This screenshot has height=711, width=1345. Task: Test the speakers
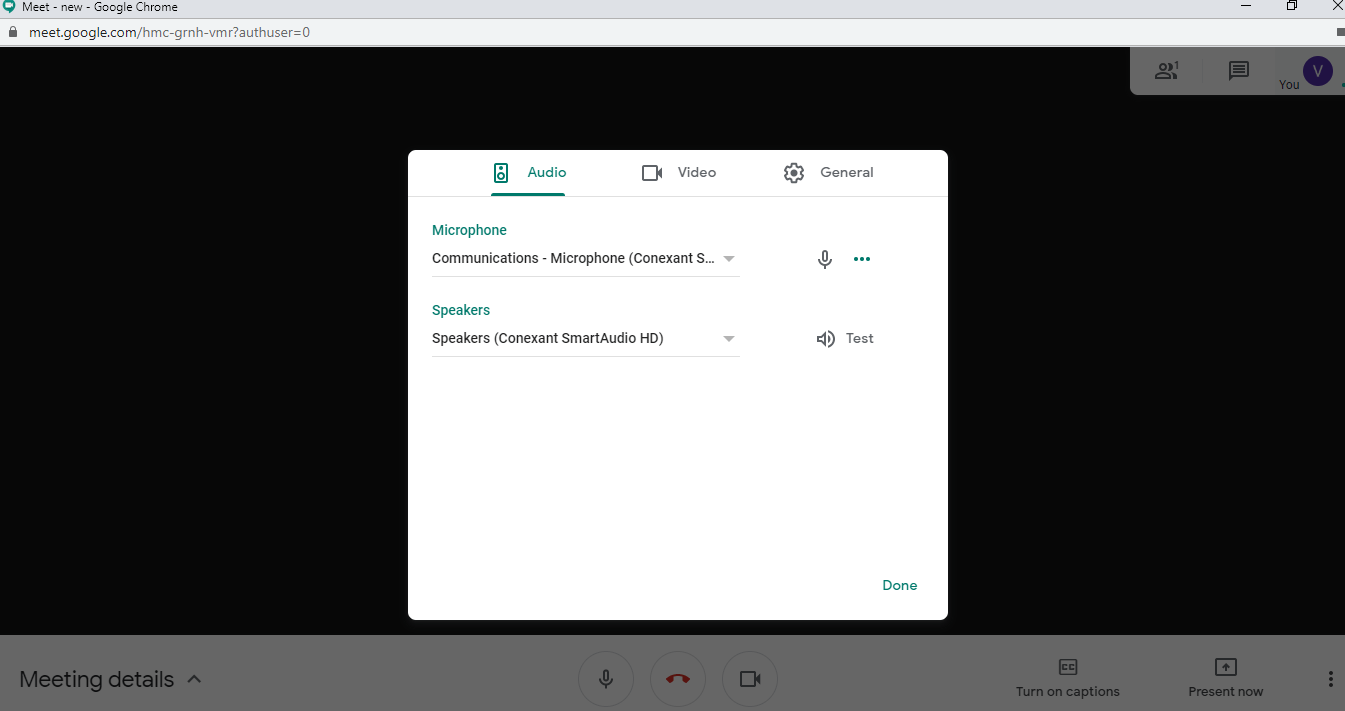point(858,338)
